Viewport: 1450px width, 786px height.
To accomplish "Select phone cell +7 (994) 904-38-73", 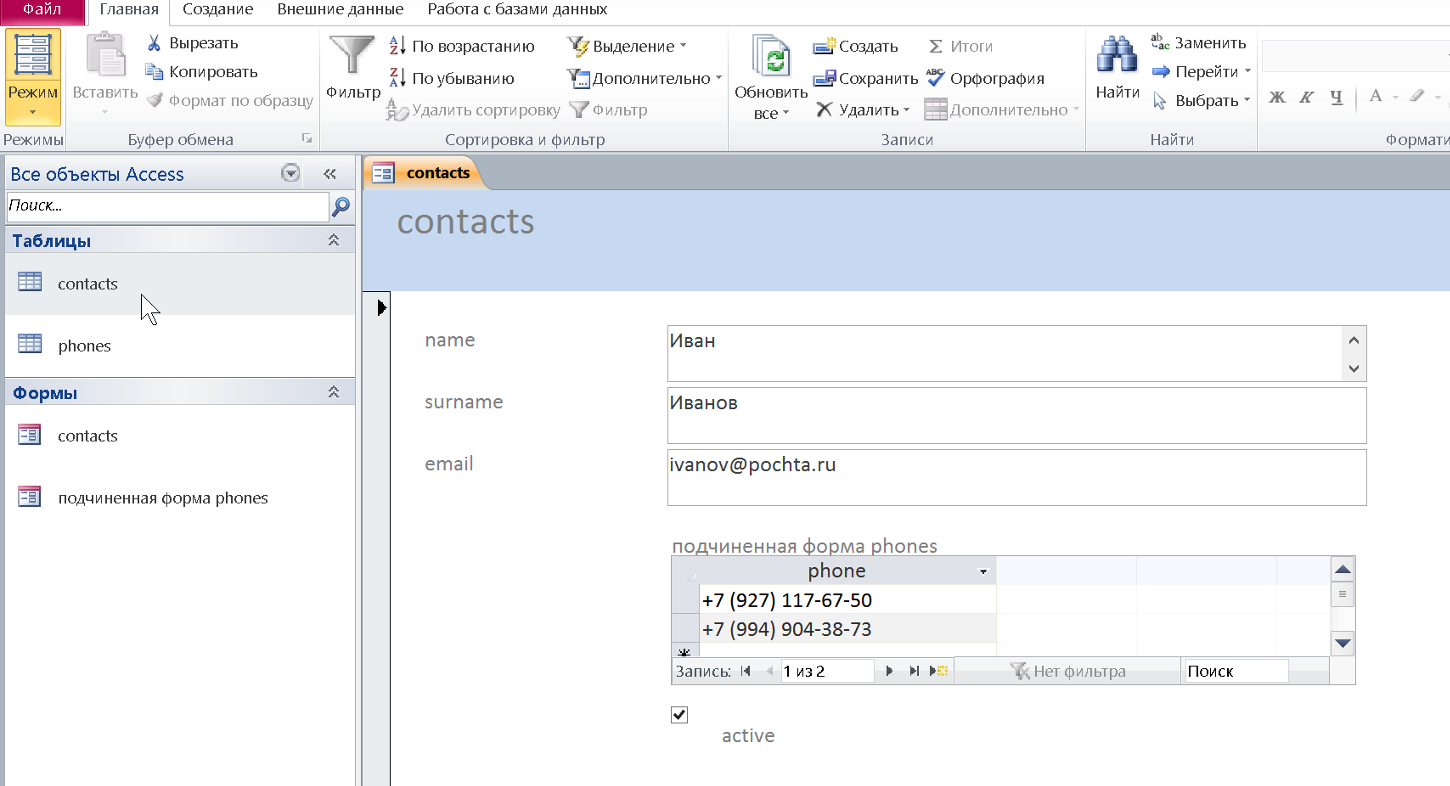I will pos(847,629).
